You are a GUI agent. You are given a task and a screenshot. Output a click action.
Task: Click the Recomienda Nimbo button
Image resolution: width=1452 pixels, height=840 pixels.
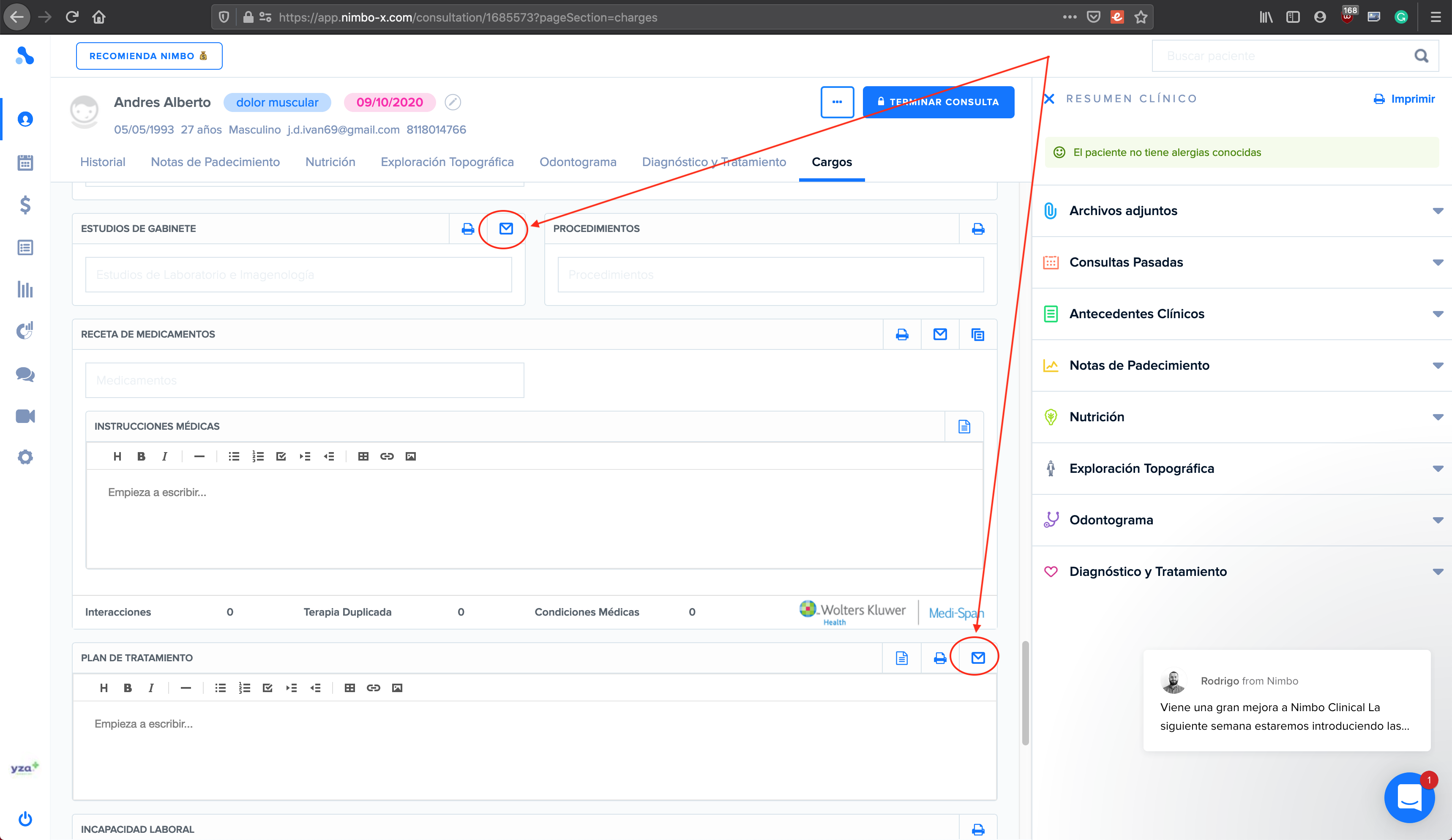click(149, 56)
